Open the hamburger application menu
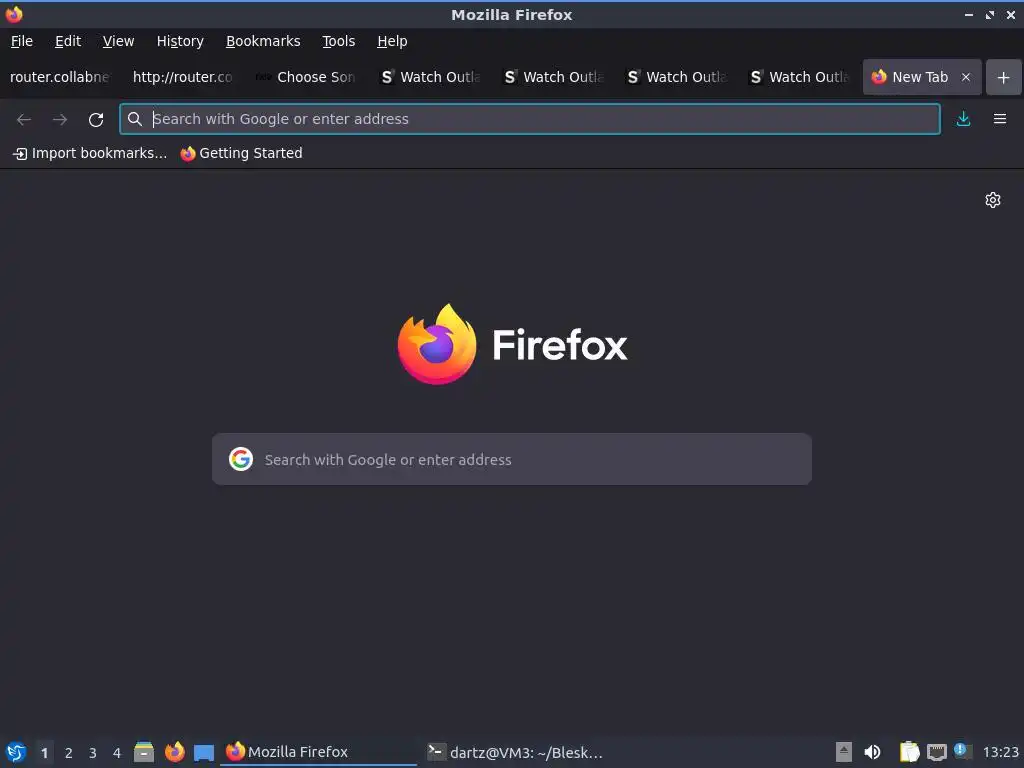 point(1000,119)
